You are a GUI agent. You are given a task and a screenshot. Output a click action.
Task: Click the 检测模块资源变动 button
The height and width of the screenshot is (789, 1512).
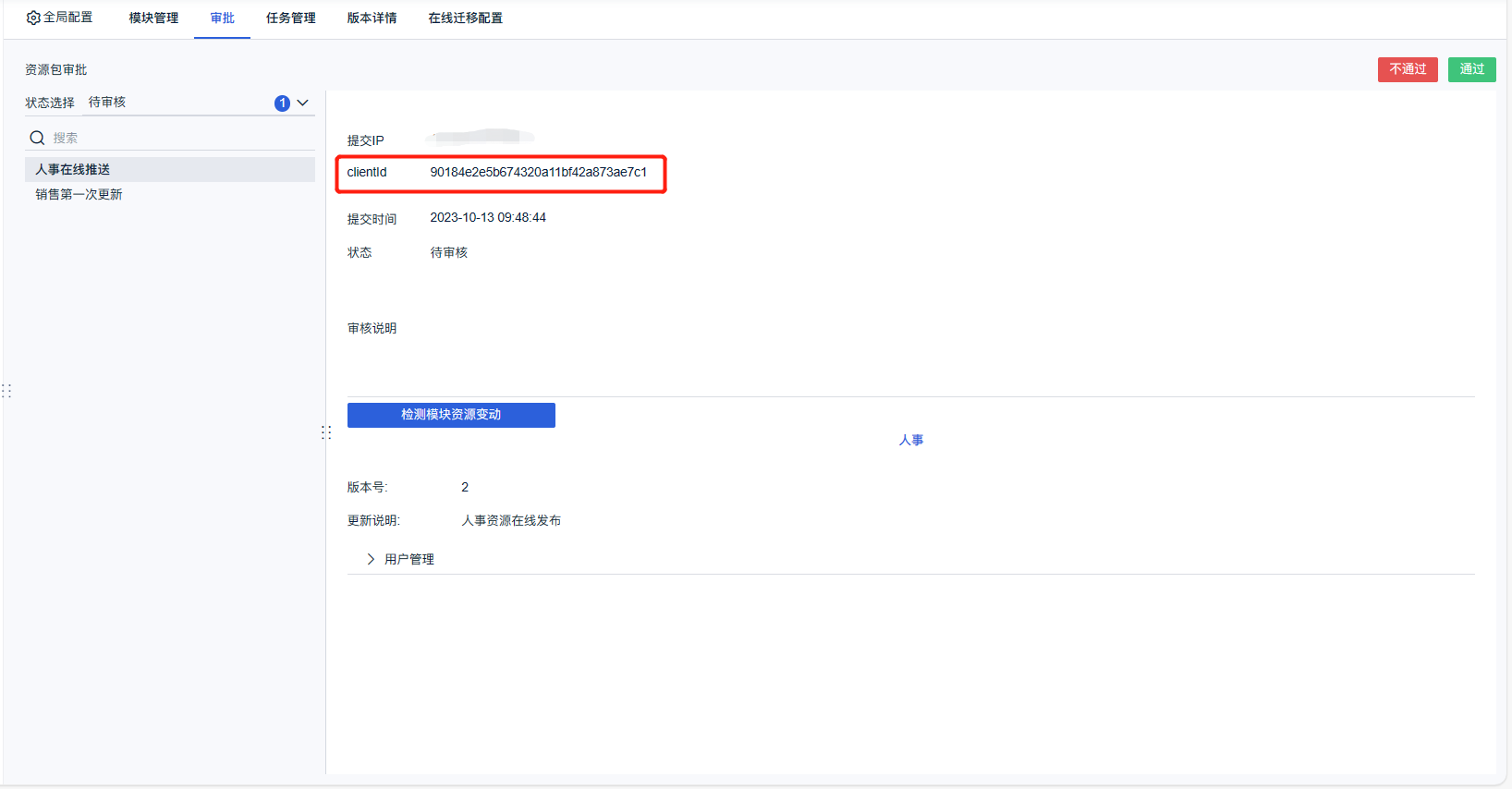pos(451,415)
